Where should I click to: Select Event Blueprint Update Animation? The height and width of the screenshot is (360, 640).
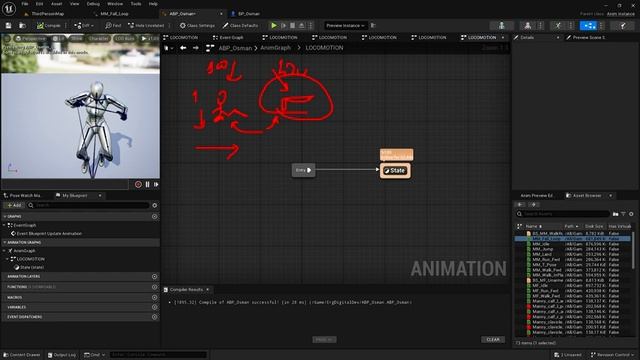(49, 233)
